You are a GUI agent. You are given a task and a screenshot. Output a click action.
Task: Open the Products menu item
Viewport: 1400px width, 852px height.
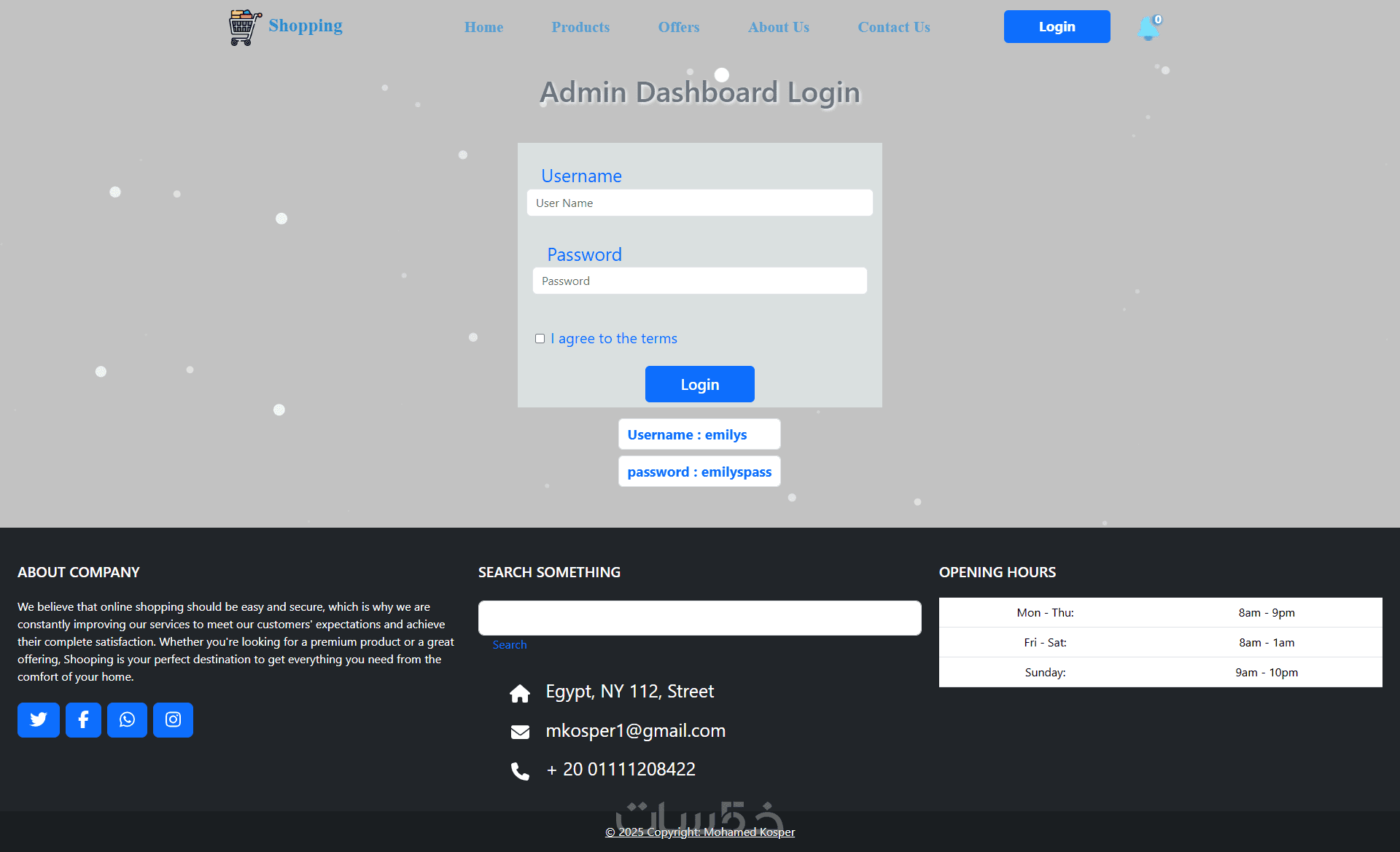click(x=580, y=27)
